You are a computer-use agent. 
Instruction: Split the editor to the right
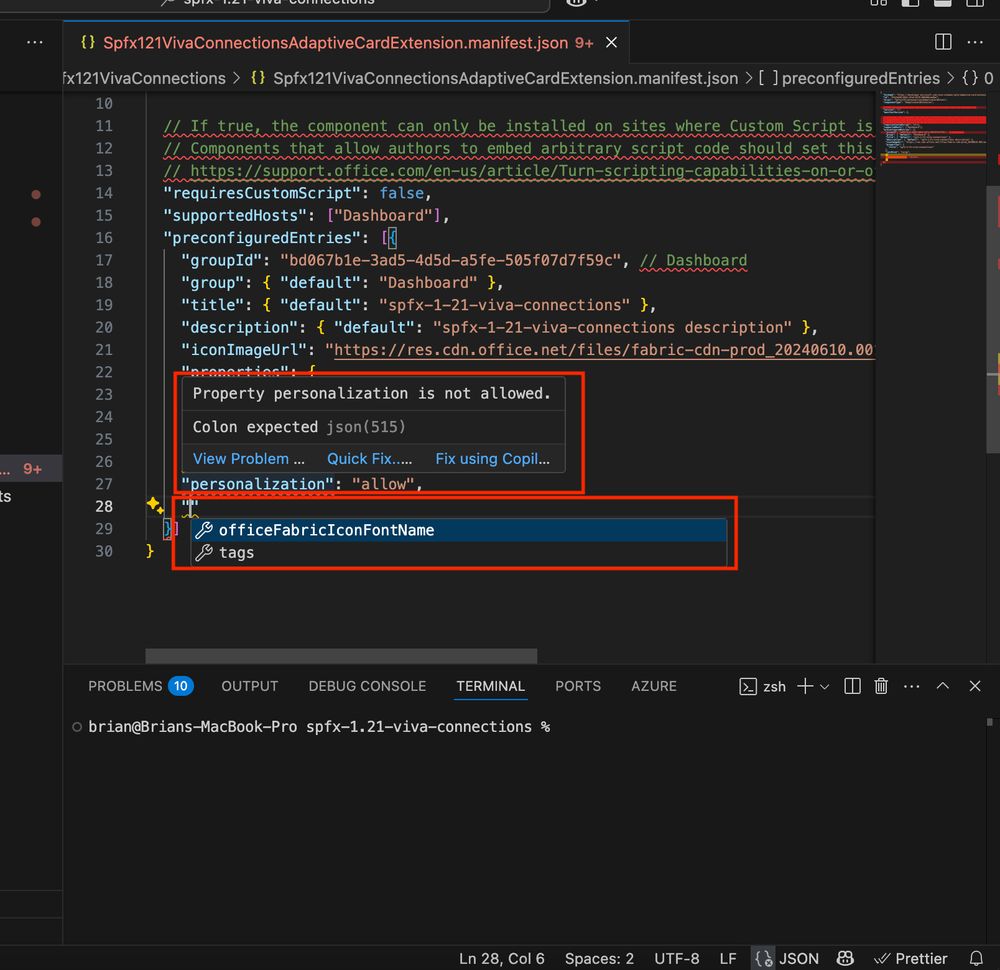pos(943,42)
